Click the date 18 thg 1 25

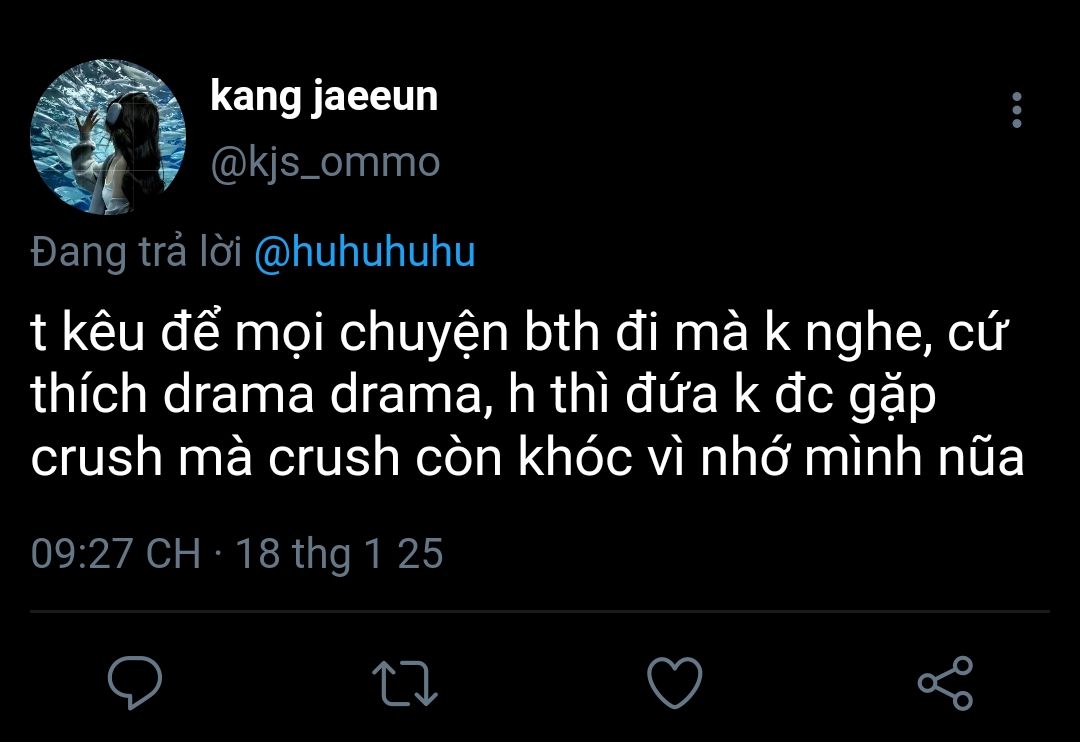(x=339, y=553)
